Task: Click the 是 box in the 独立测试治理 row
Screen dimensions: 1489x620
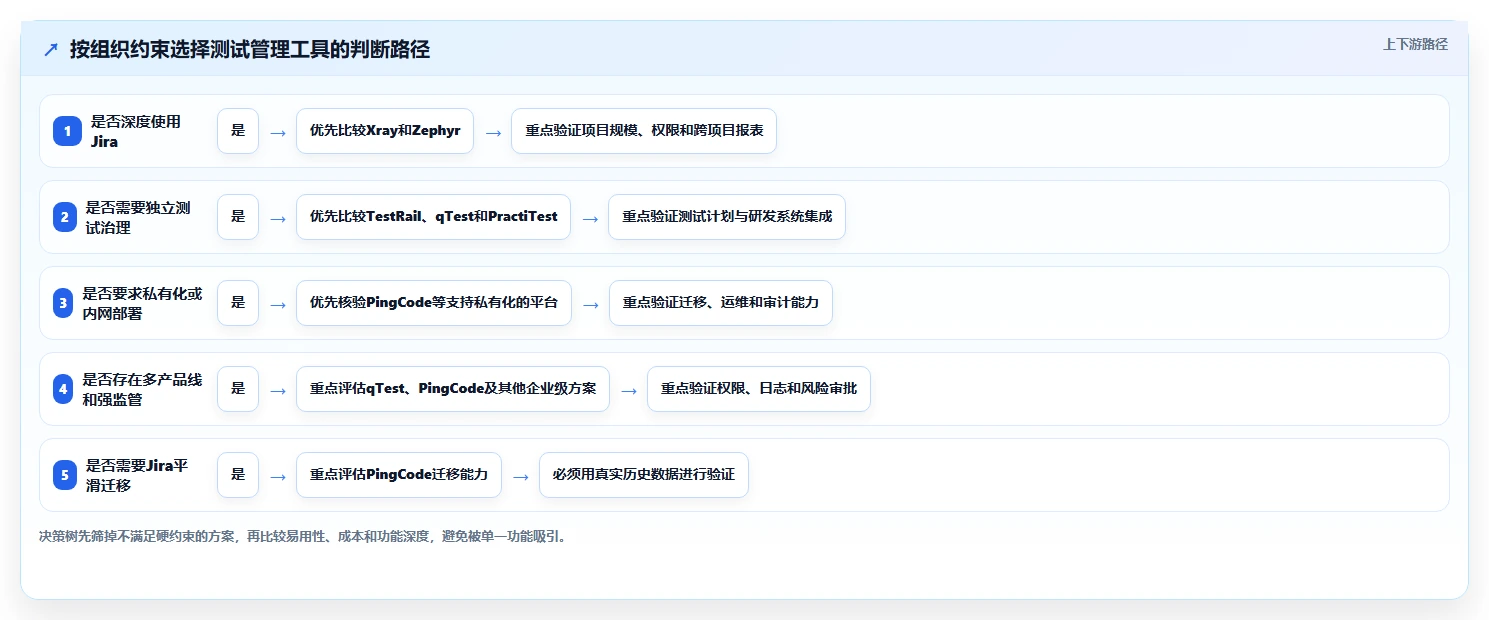Action: pos(238,217)
